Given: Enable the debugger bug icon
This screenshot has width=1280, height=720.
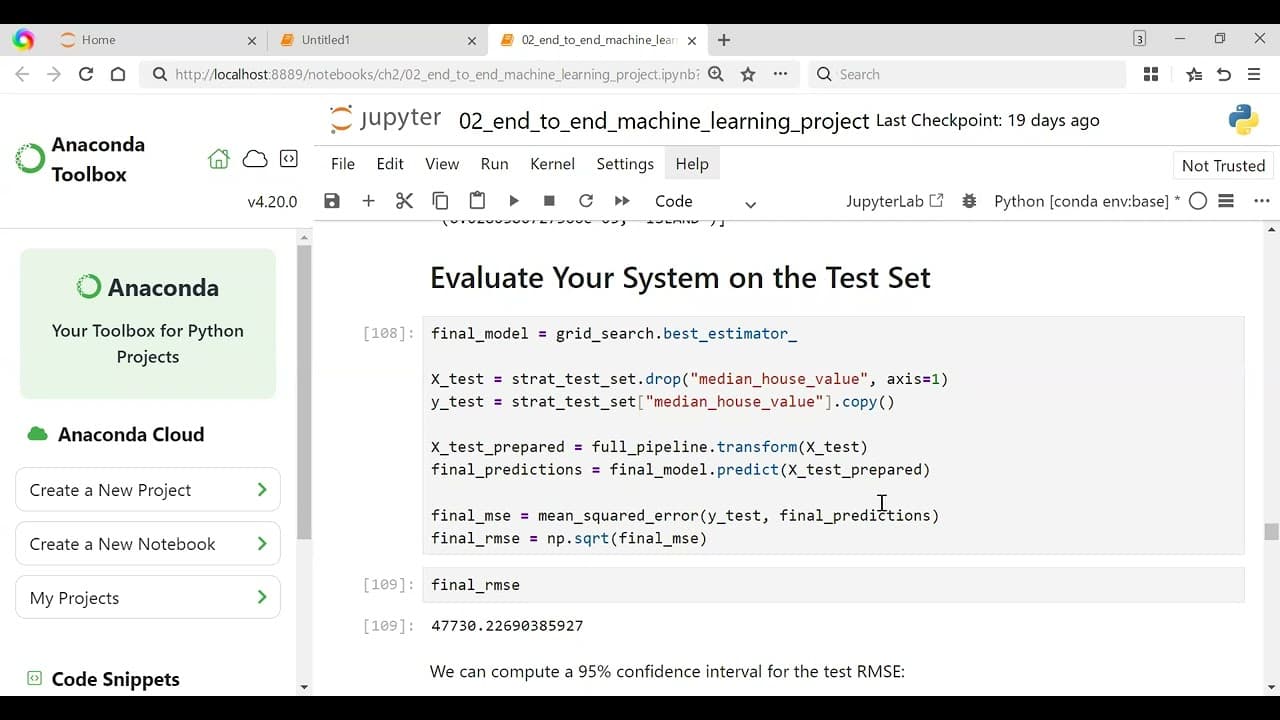Looking at the screenshot, I should pyautogui.click(x=969, y=201).
